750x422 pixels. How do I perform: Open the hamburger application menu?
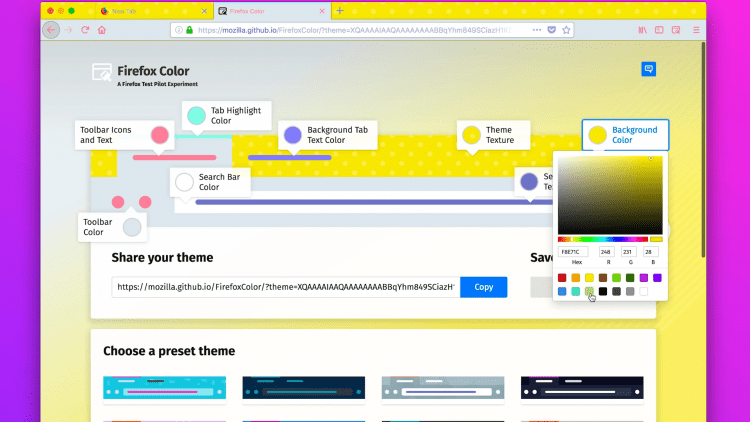pyautogui.click(x=696, y=30)
